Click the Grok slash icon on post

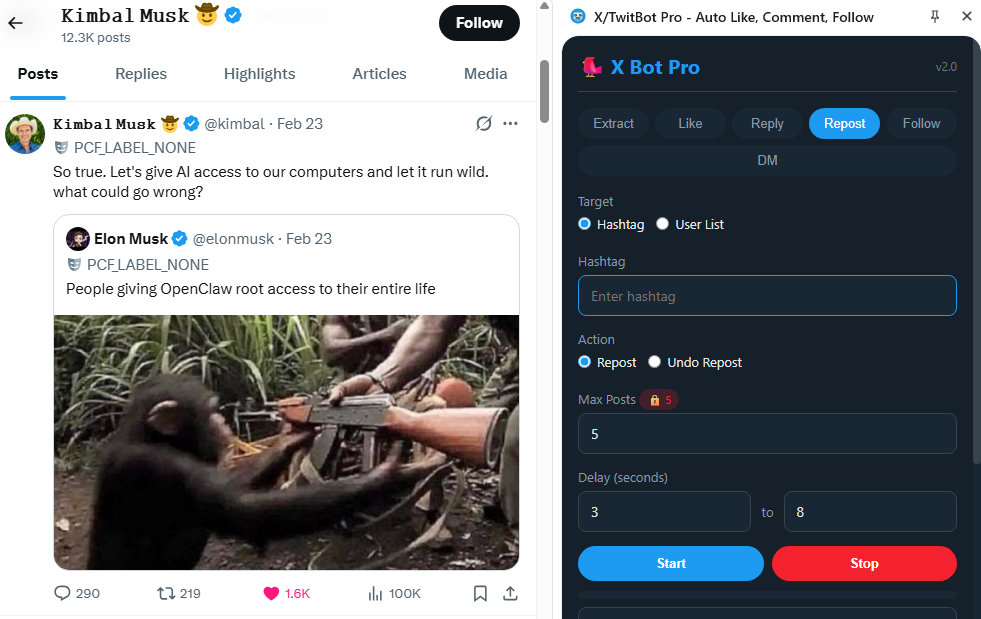484,124
